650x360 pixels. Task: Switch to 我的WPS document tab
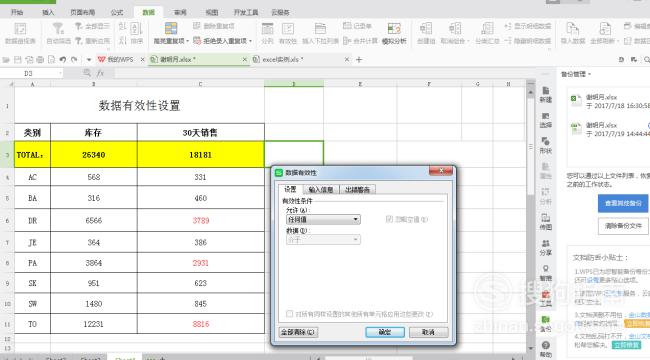pos(121,60)
